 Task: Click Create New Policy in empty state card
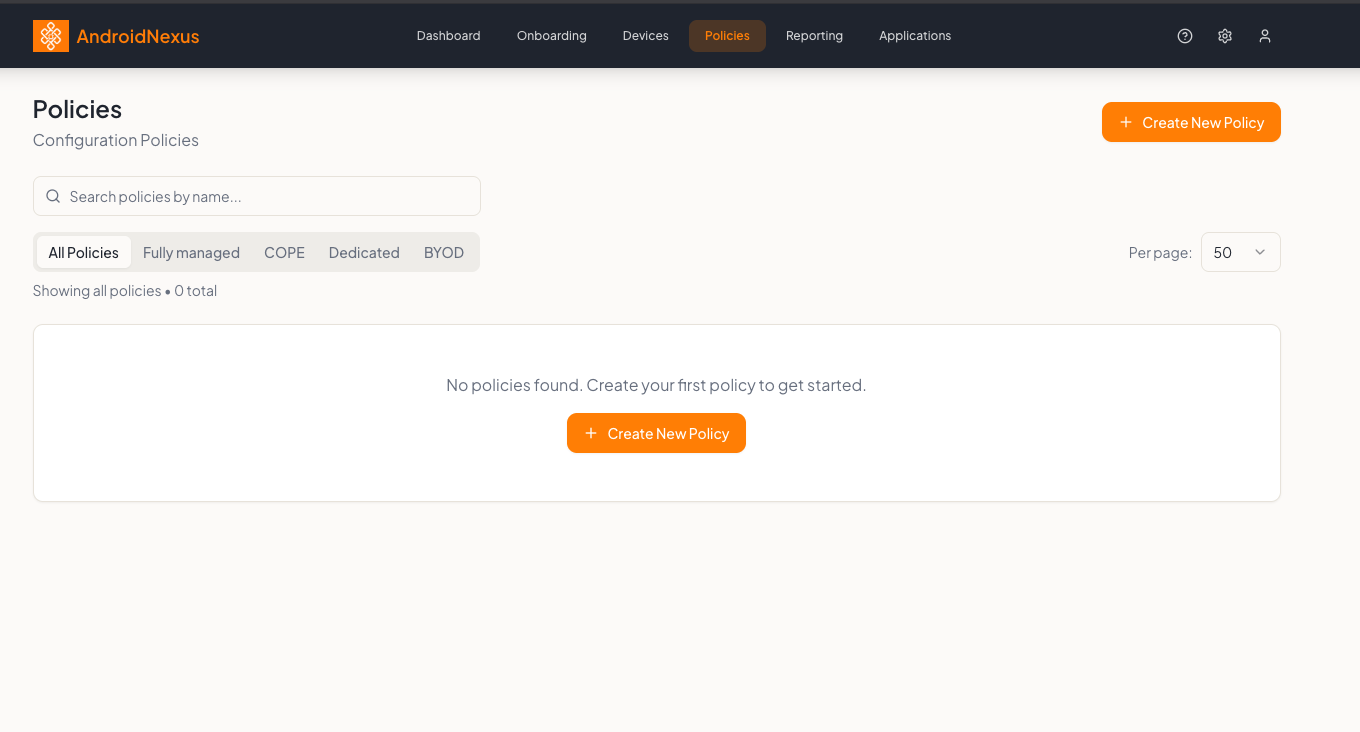[x=656, y=433]
